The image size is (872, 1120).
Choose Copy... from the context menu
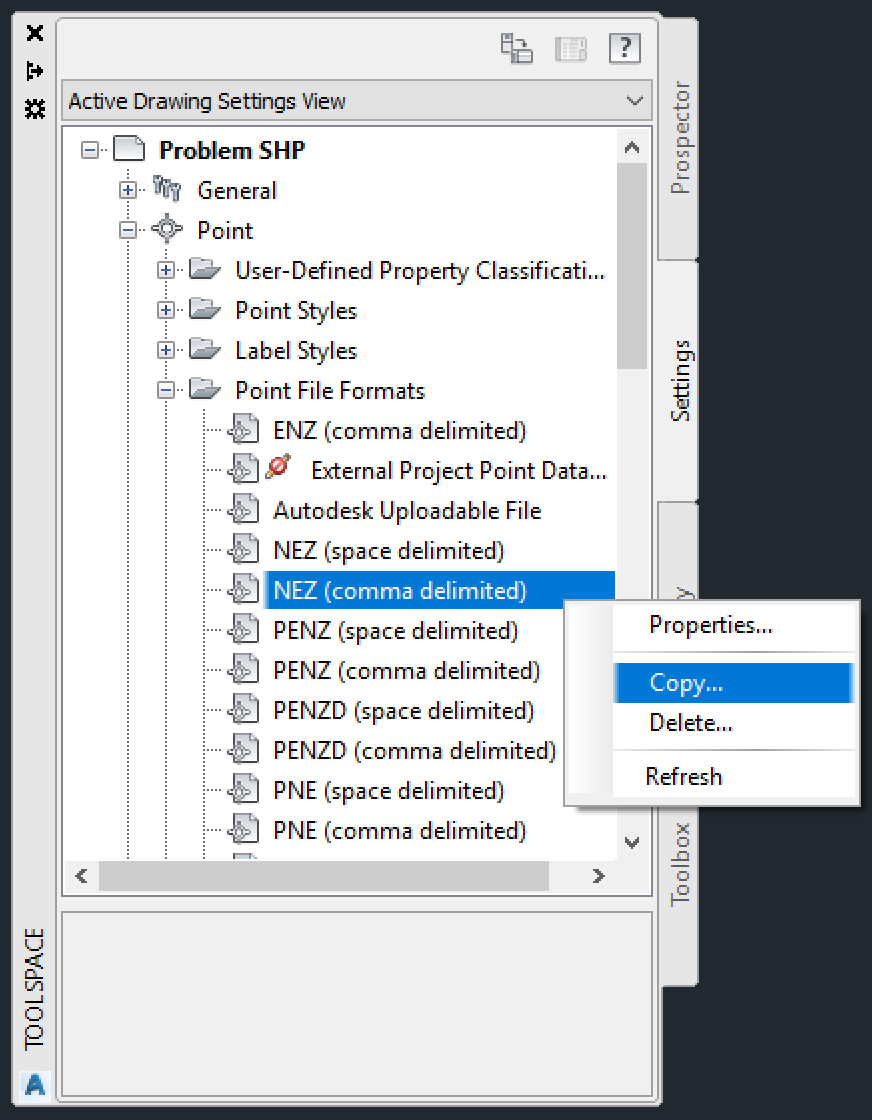click(x=686, y=683)
